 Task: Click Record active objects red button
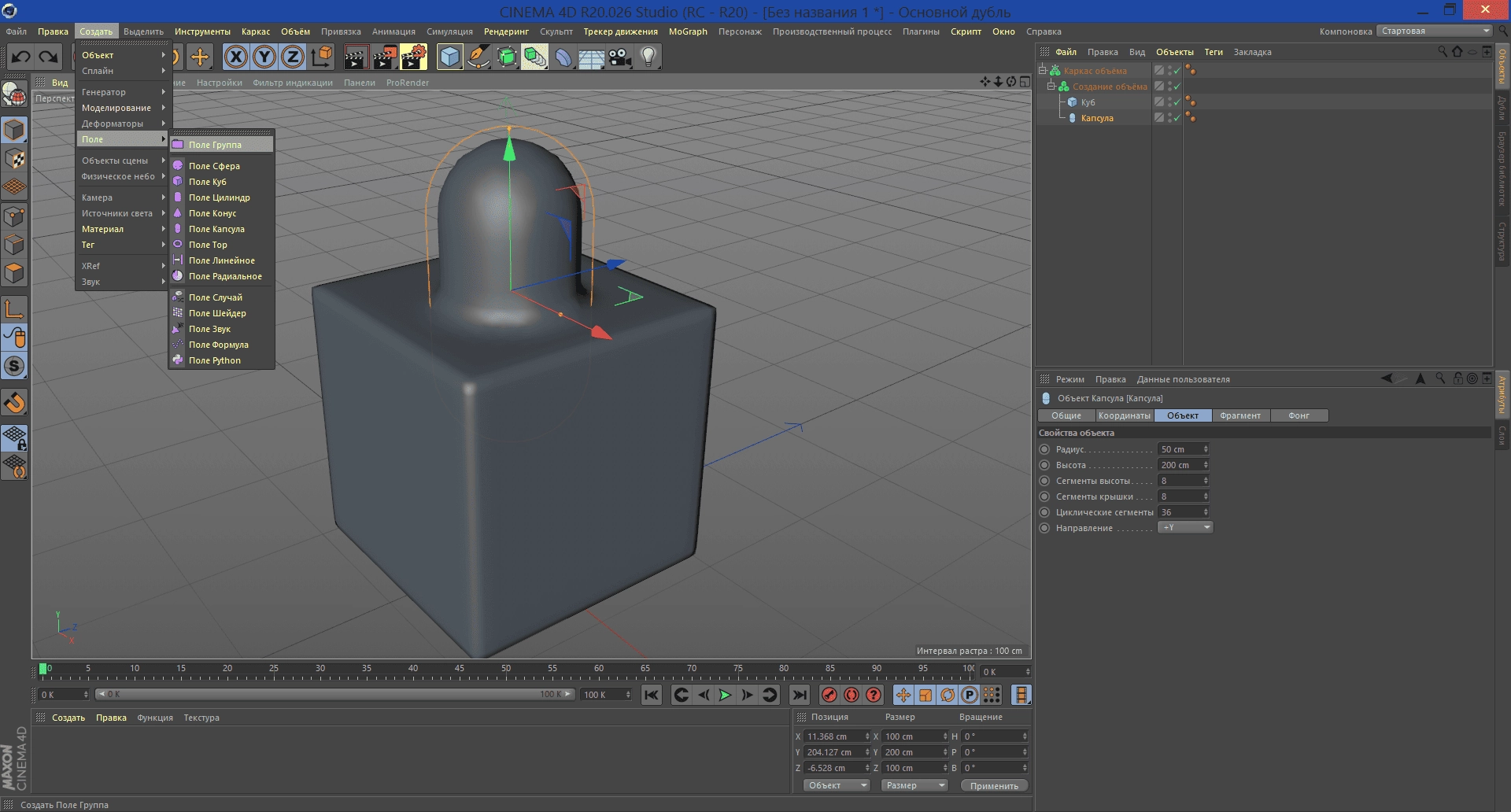click(x=829, y=695)
